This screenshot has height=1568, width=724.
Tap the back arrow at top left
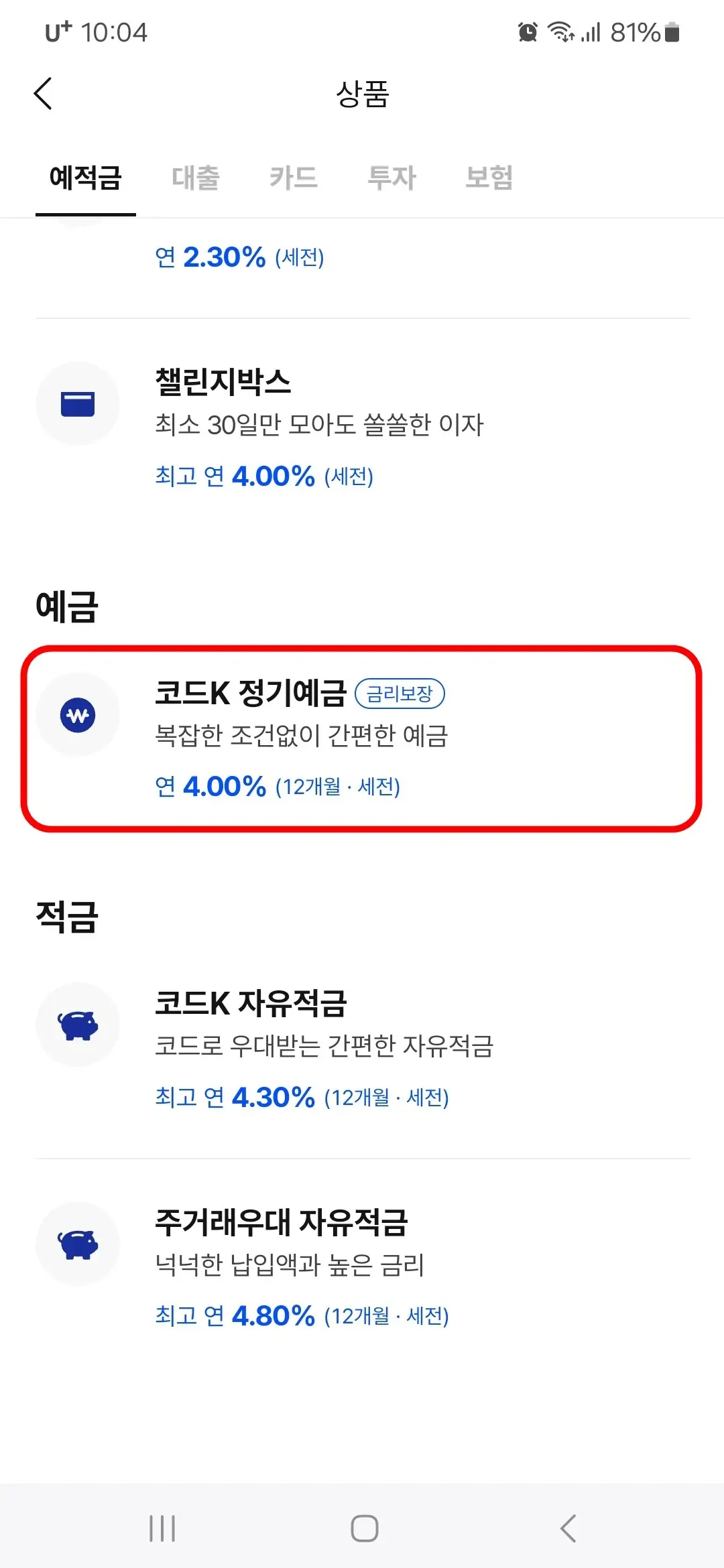pyautogui.click(x=43, y=94)
